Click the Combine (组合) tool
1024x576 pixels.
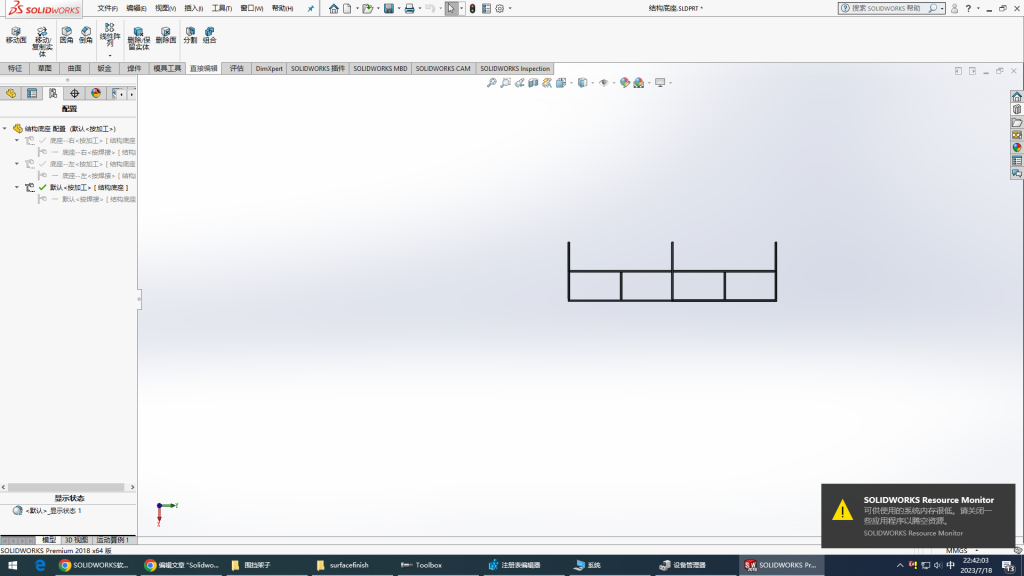coord(209,35)
